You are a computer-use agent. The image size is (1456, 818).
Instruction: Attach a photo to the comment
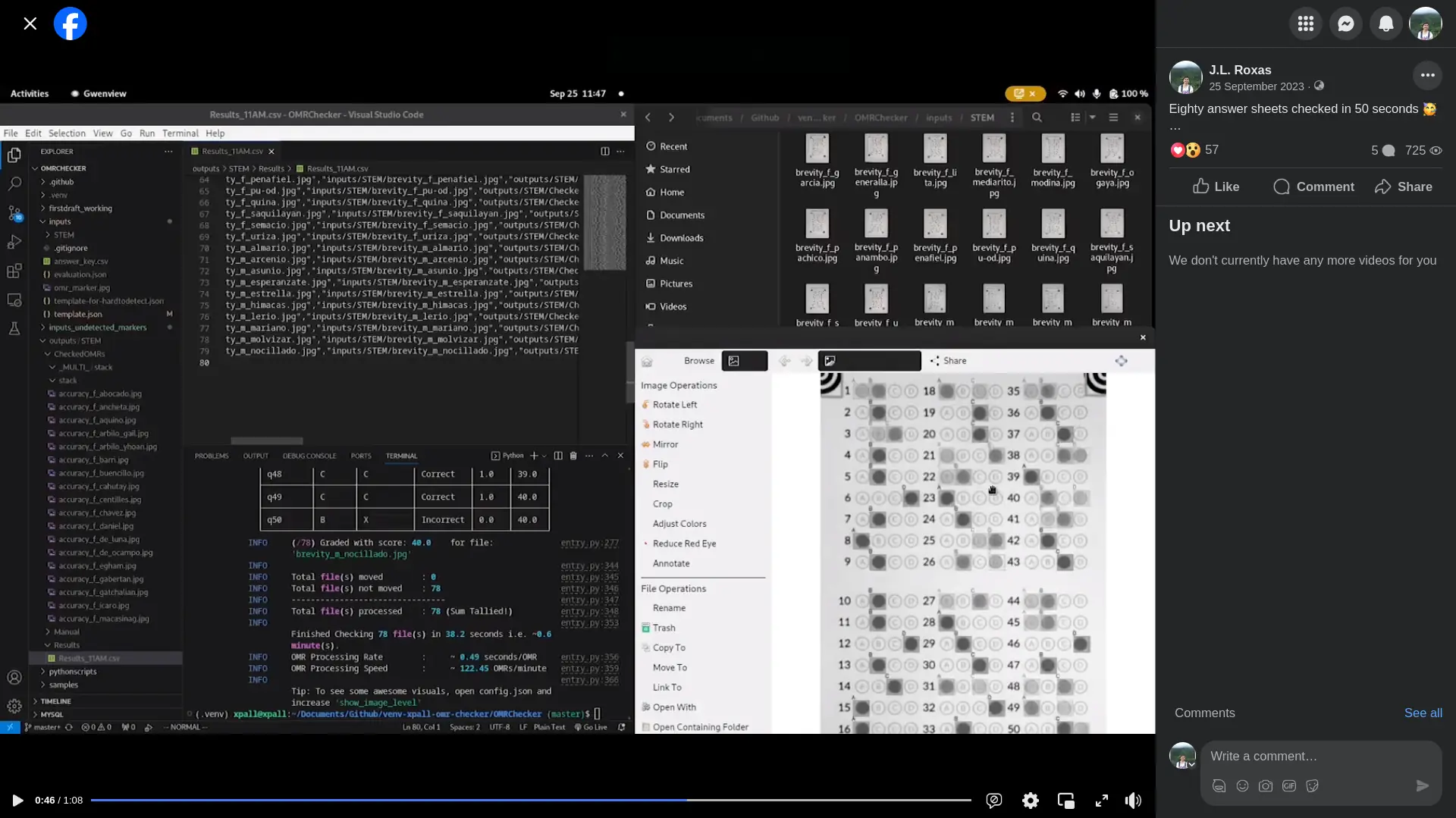pyautogui.click(x=1266, y=785)
